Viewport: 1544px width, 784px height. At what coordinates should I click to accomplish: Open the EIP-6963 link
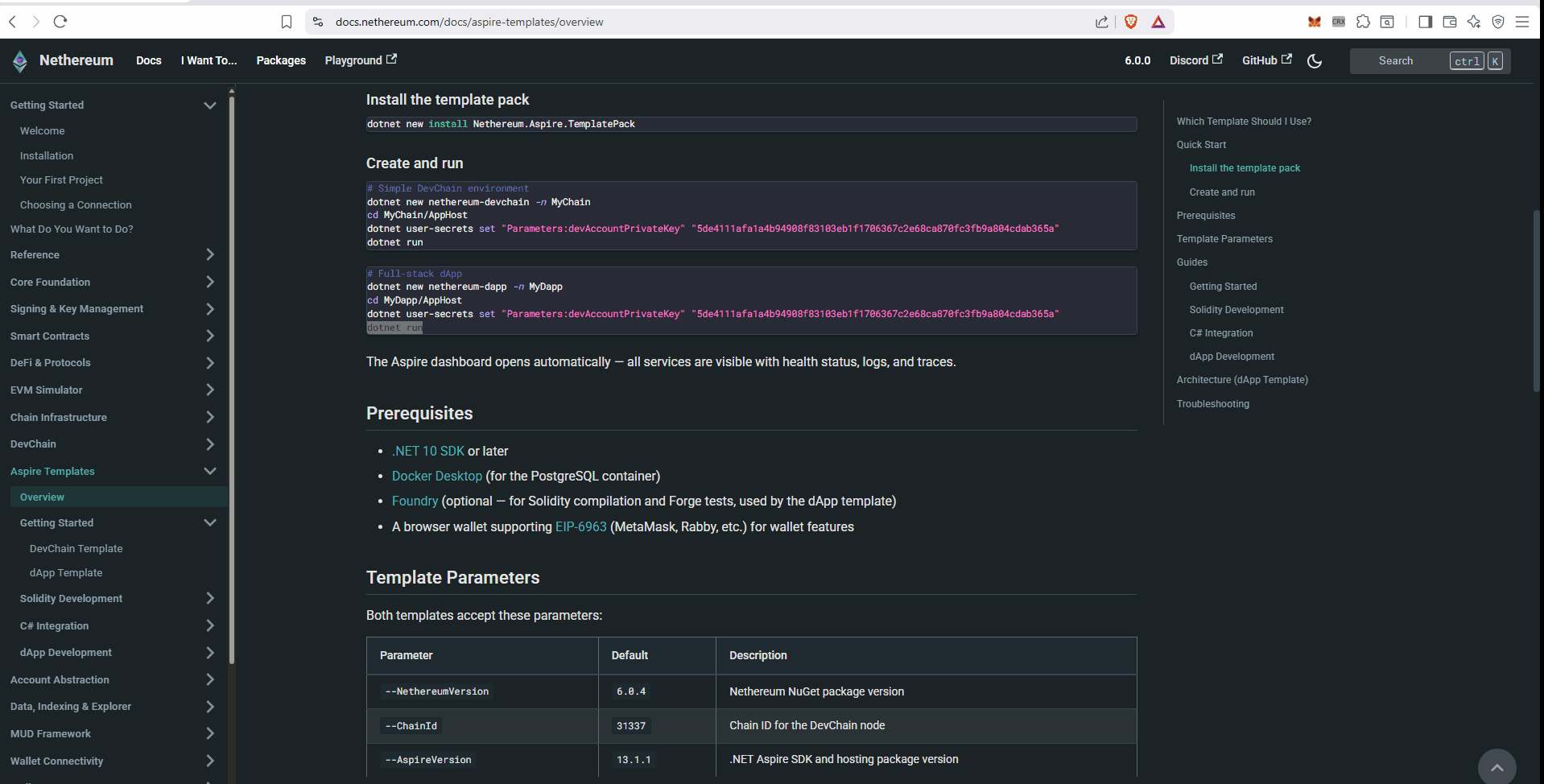580,527
